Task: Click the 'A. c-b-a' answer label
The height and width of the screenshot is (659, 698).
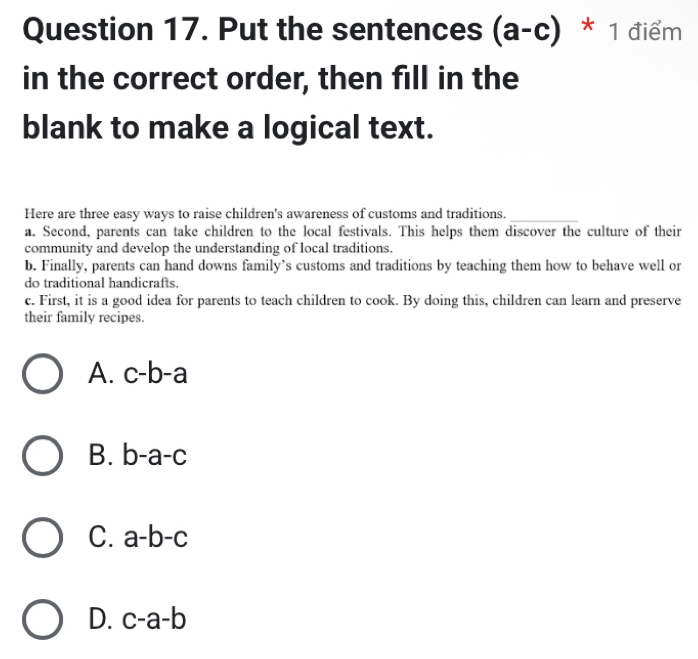Action: click(x=138, y=373)
